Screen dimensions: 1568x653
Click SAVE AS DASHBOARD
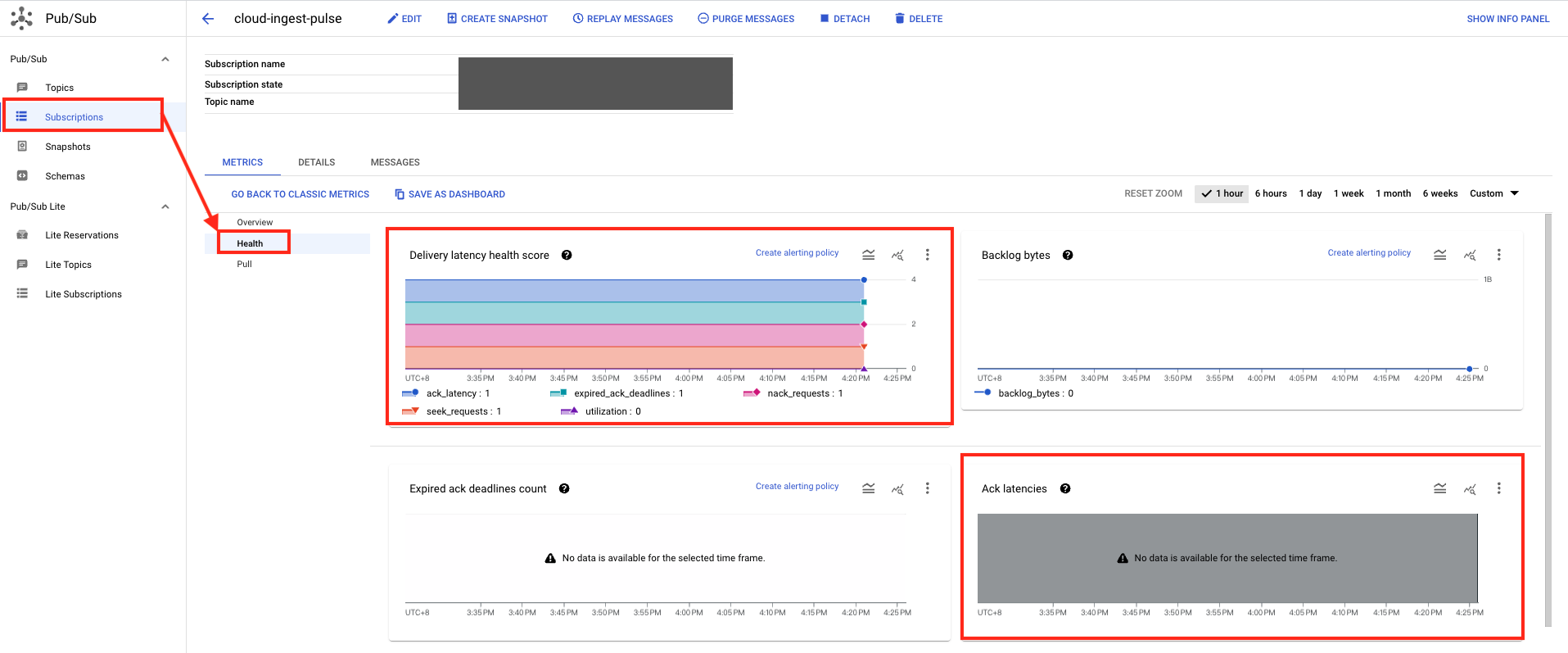pos(450,194)
